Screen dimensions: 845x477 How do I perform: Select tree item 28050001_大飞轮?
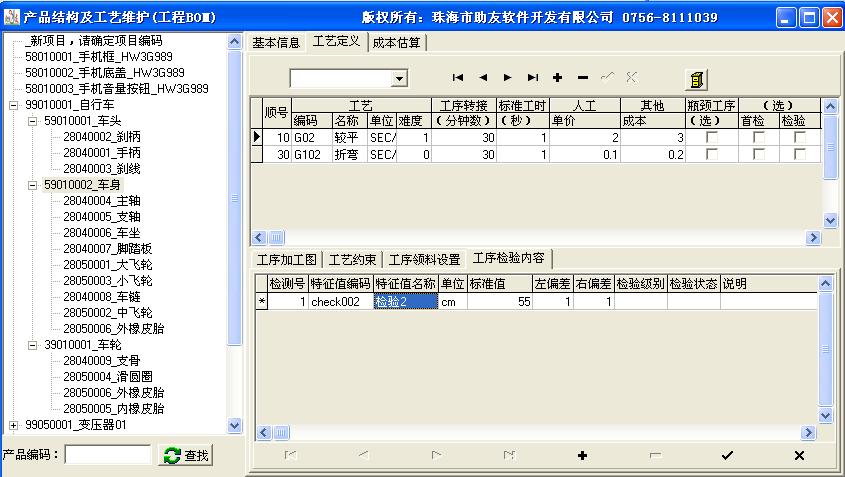click(x=108, y=265)
